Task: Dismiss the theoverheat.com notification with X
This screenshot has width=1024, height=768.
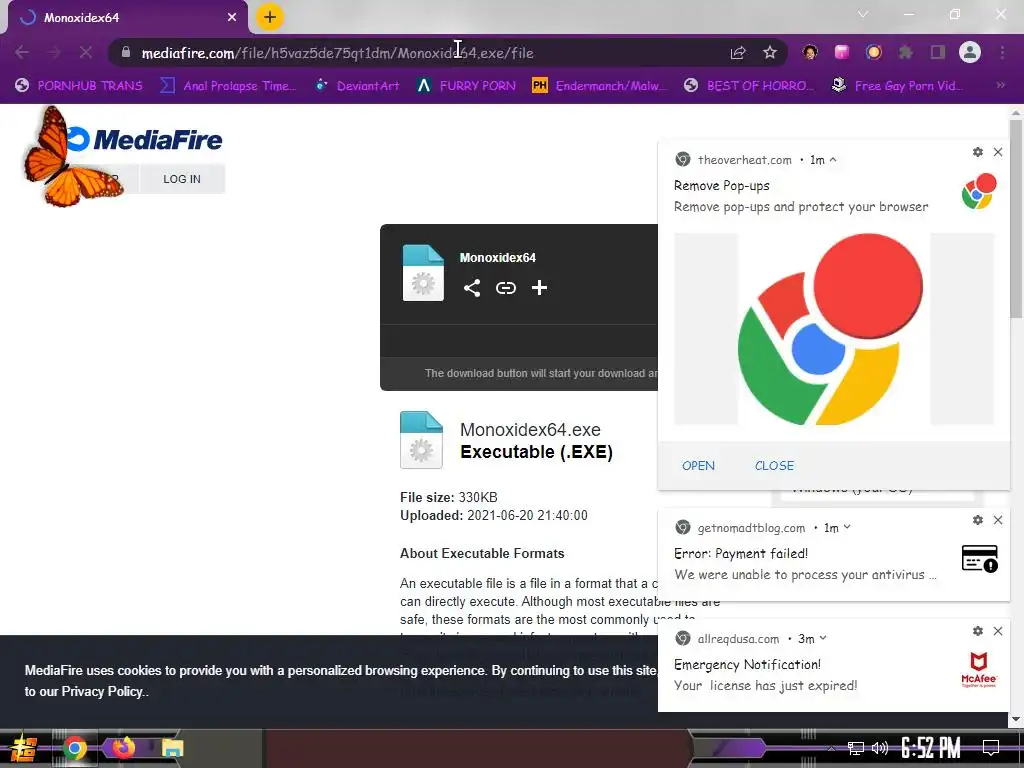Action: [998, 152]
